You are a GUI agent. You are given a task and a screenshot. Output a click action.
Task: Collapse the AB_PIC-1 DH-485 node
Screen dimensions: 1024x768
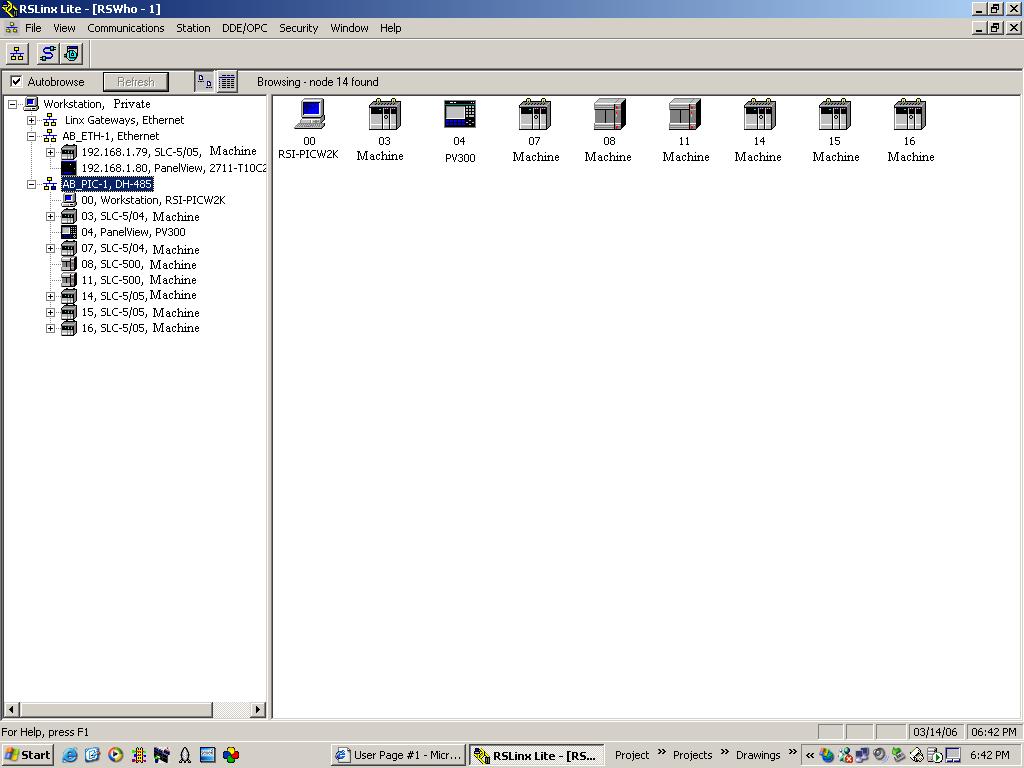click(x=31, y=184)
